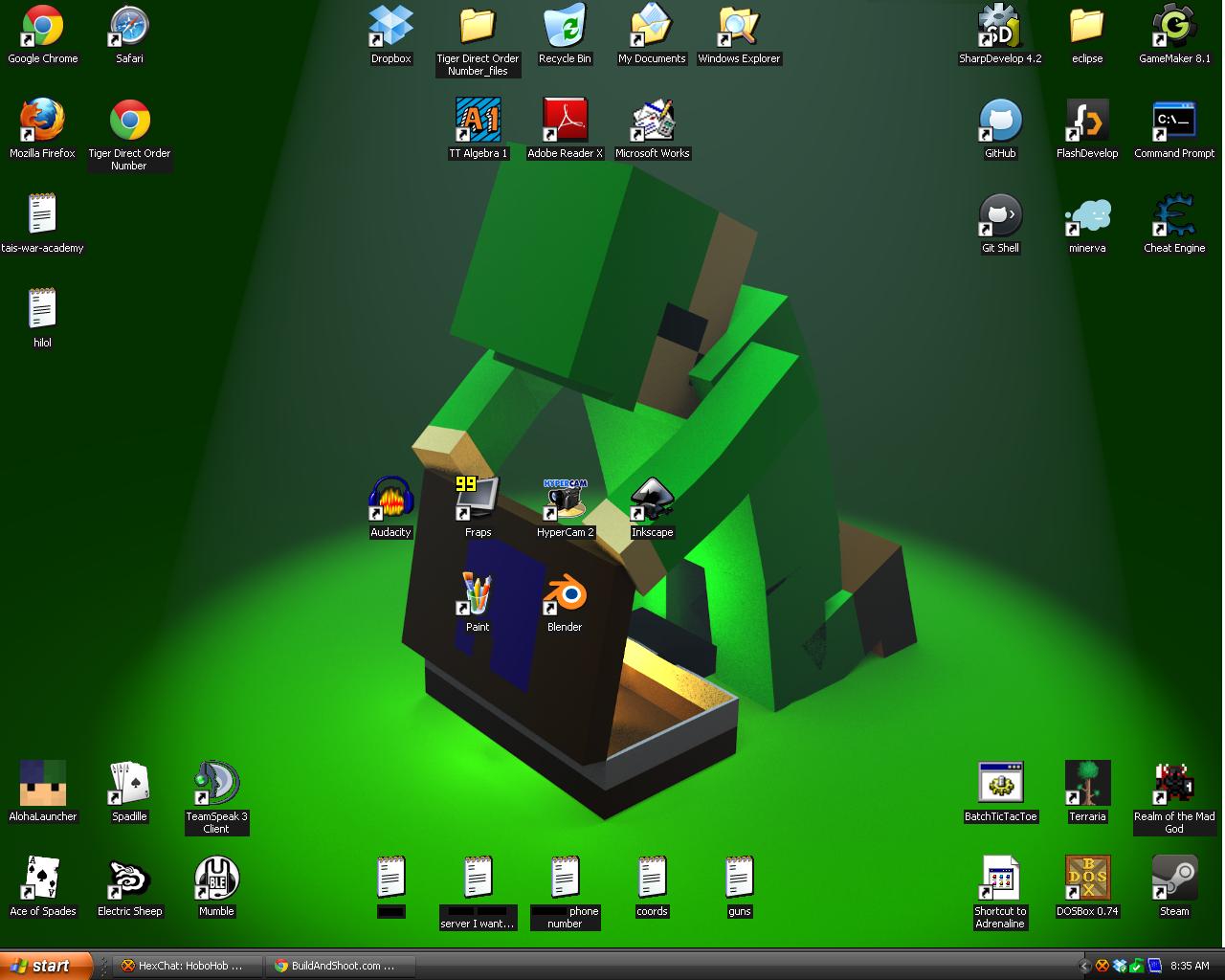This screenshot has width=1225, height=980.
Task: Select the Dropbox desktop shortcut
Action: point(390,26)
